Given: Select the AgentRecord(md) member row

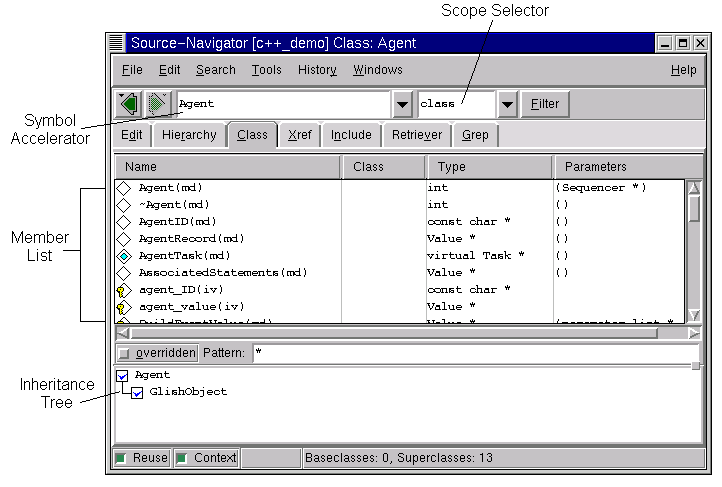Looking at the screenshot, I should point(400,239).
